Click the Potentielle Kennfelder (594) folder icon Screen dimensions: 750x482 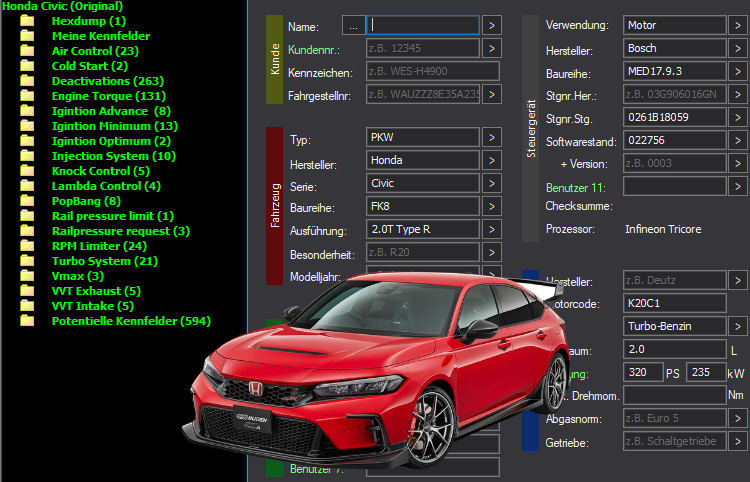27,320
